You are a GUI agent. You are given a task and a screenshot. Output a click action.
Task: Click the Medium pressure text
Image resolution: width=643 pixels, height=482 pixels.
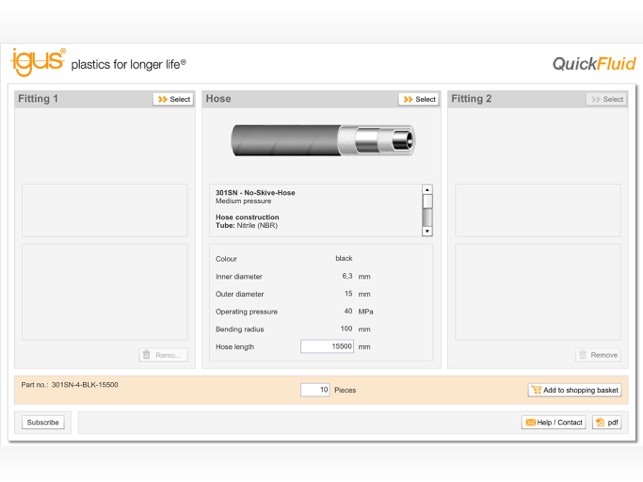[x=243, y=201]
